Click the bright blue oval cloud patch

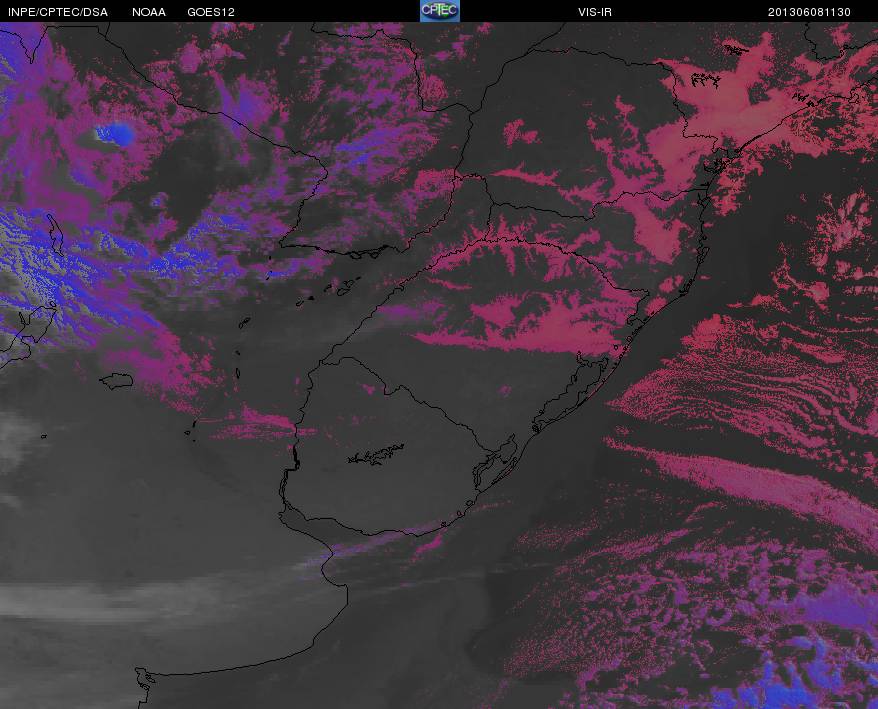pos(116,133)
